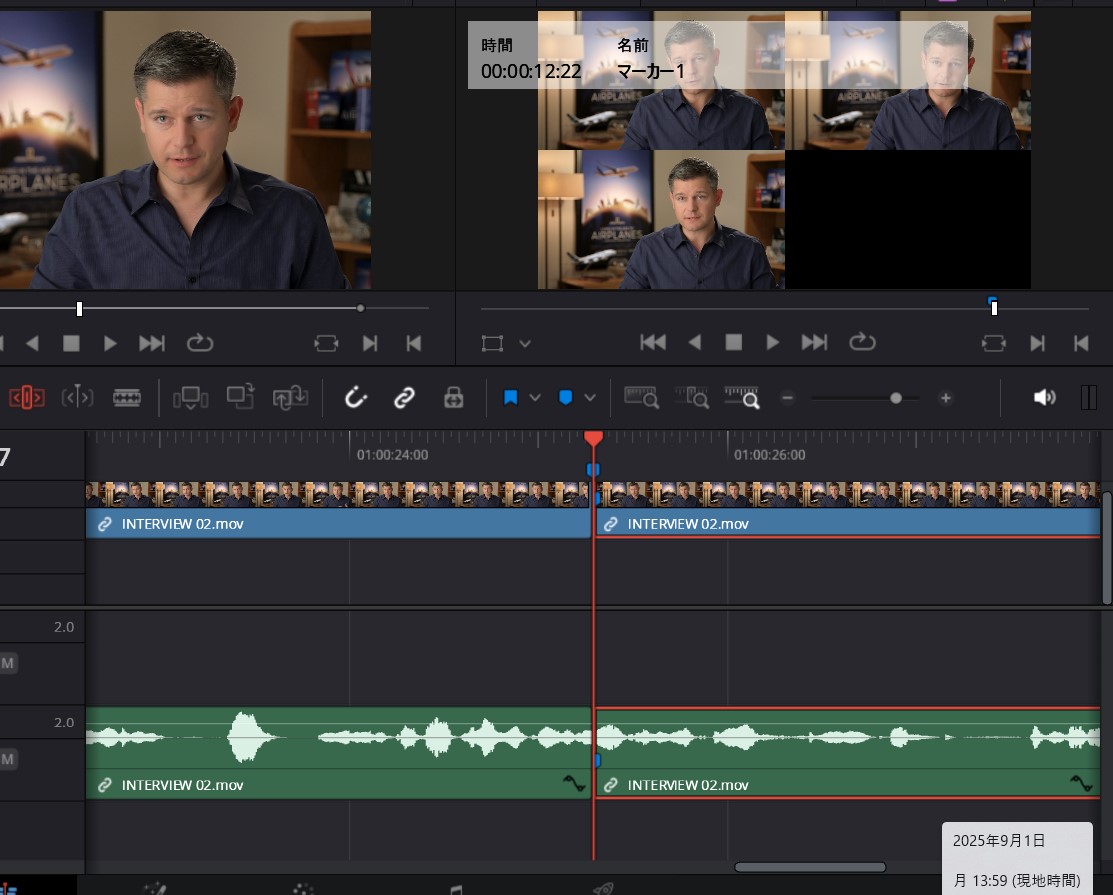Image resolution: width=1113 pixels, height=895 pixels.
Task: Toggle timeline snapping magnet
Action: pyautogui.click(x=356, y=398)
